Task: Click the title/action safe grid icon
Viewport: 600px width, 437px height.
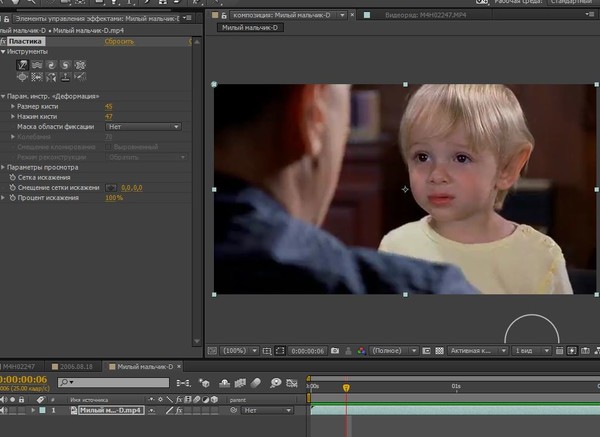Action: pyautogui.click(x=267, y=351)
